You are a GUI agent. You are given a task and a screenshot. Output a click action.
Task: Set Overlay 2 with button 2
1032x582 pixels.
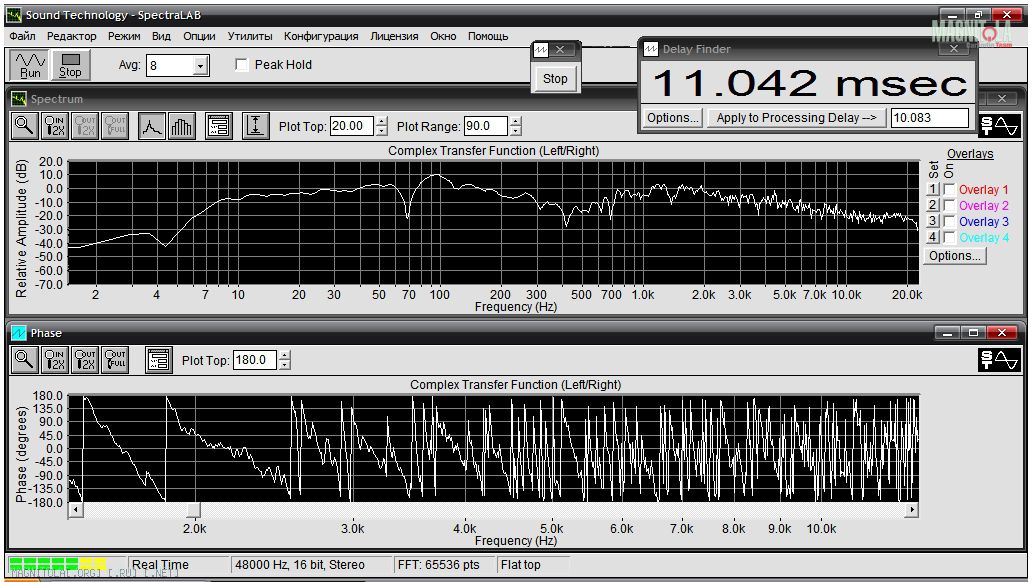click(x=932, y=205)
